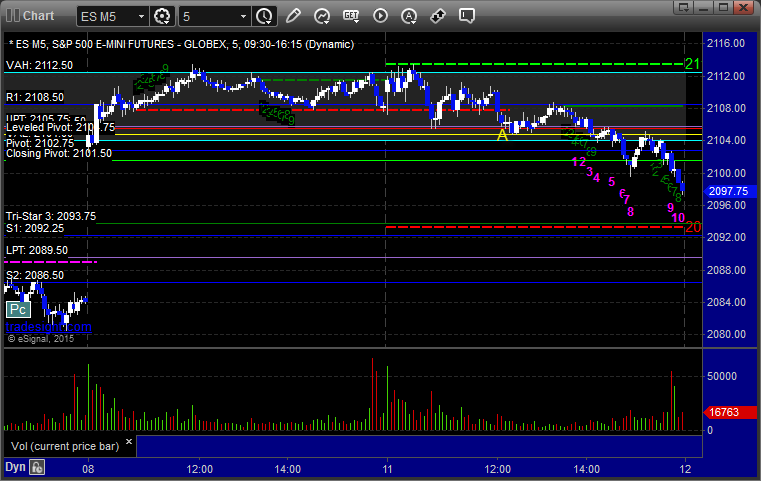
Task: Click the R1: 2108.50 label
Action: pyautogui.click(x=35, y=97)
